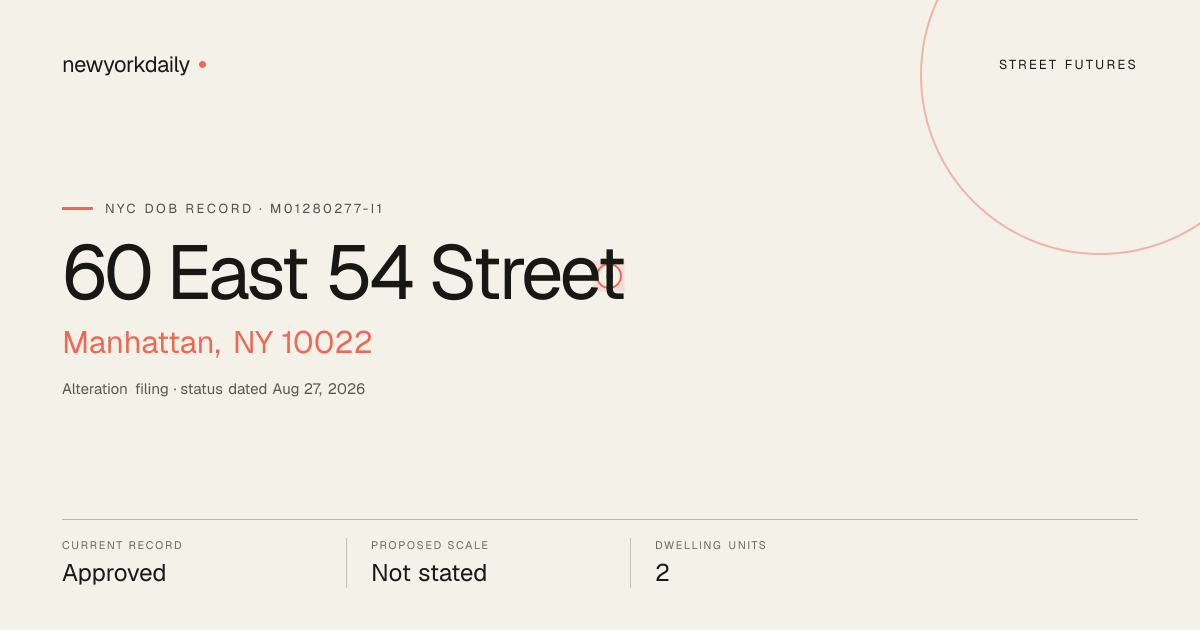Viewport: 1200px width, 630px height.
Task: Click the Not stated value
Action: [x=429, y=573]
